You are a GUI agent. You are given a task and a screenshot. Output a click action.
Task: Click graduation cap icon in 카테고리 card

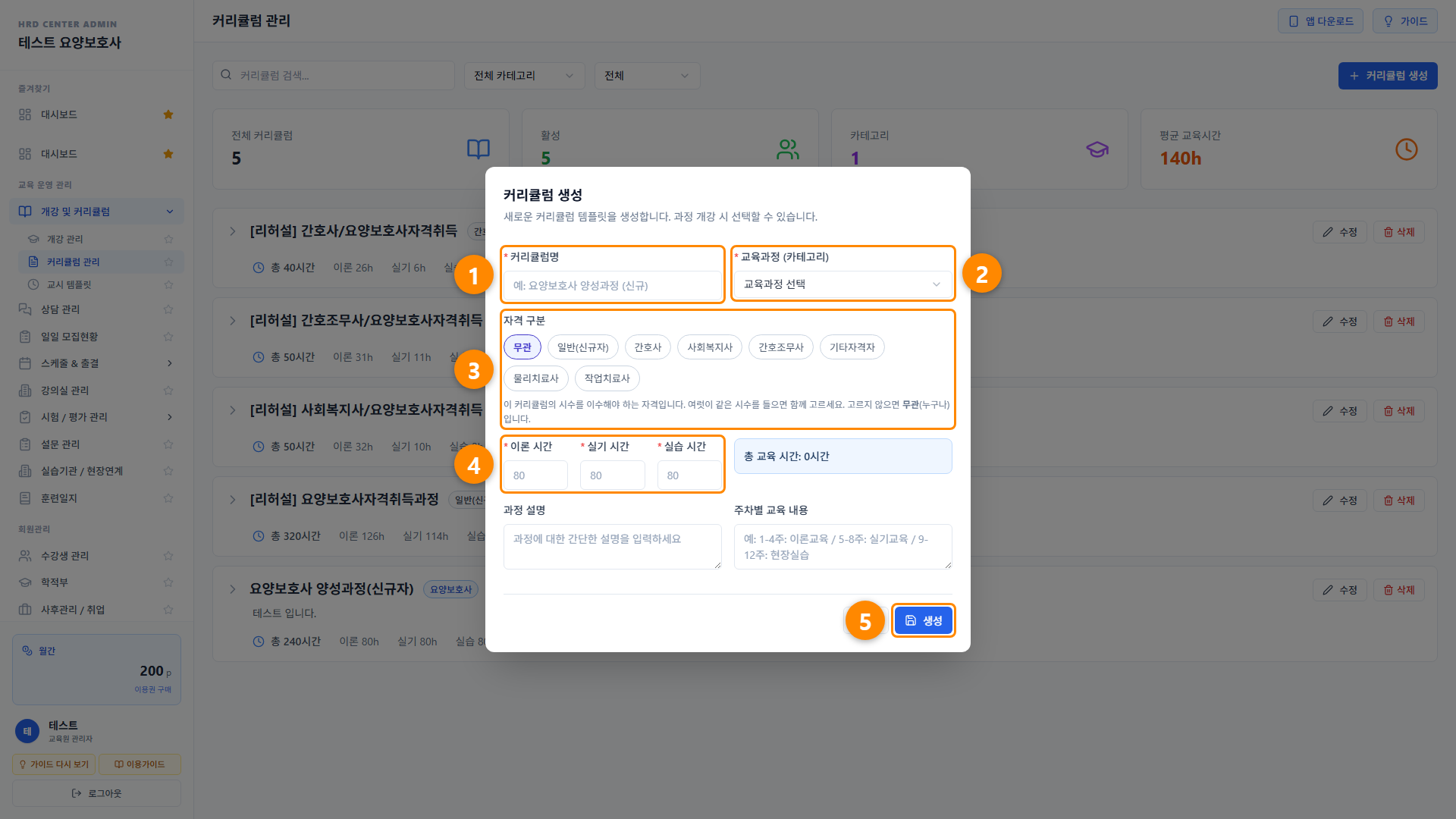tap(1097, 149)
